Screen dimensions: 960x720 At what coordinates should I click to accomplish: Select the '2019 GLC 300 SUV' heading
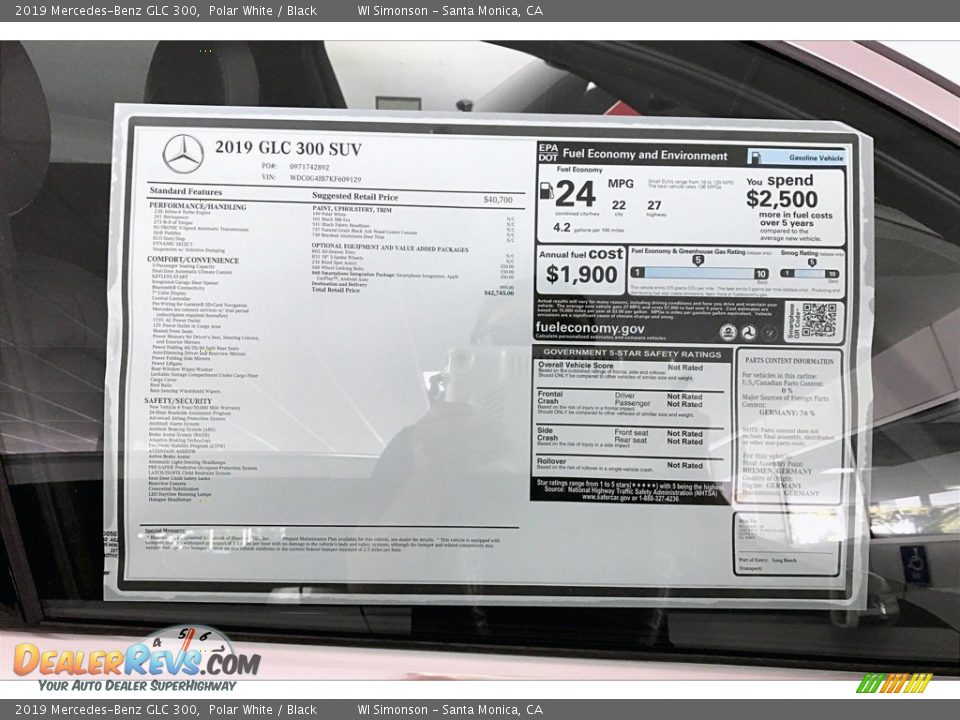click(288, 148)
